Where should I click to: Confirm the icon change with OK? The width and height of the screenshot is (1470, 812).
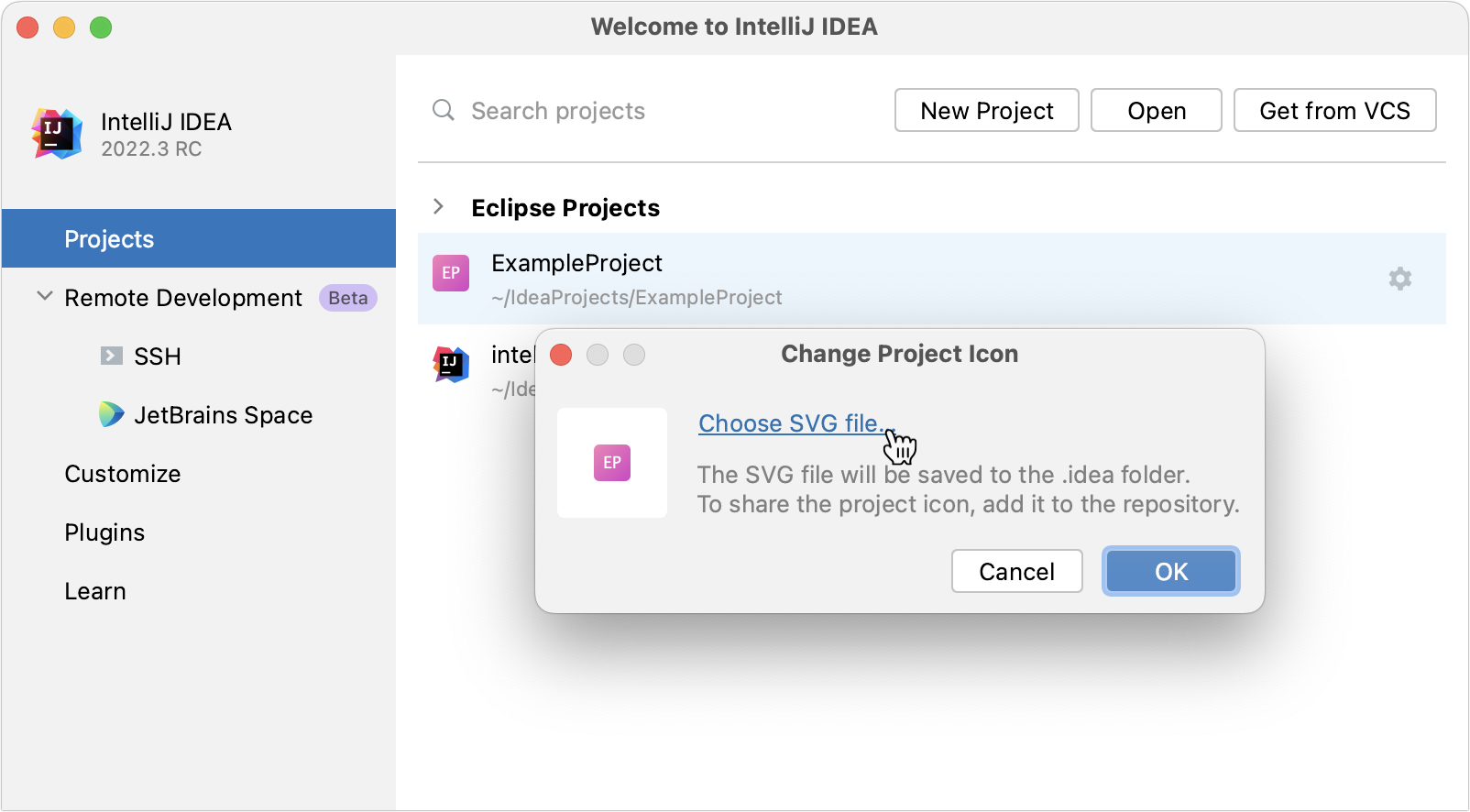tap(1171, 571)
